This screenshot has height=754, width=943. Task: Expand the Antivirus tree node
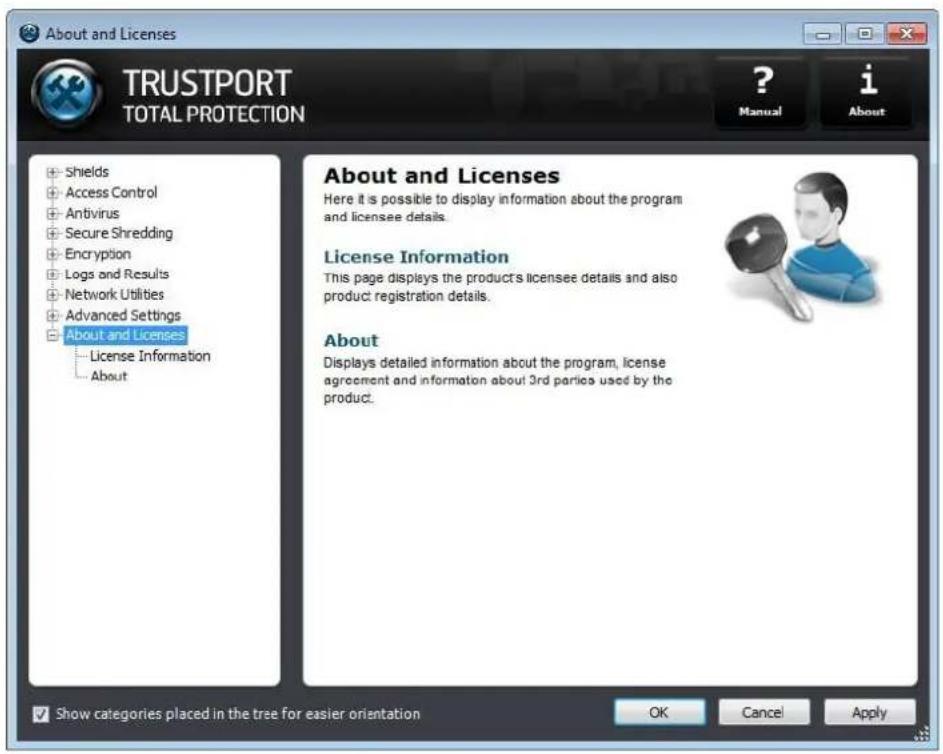[x=52, y=213]
